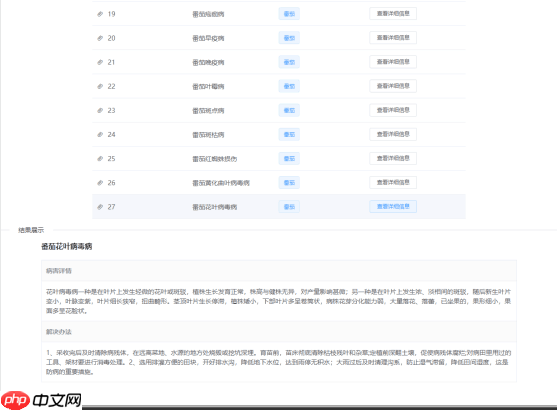Viewport: 557px width, 410px height.
Task: Click row number 19
Action: (x=112, y=14)
